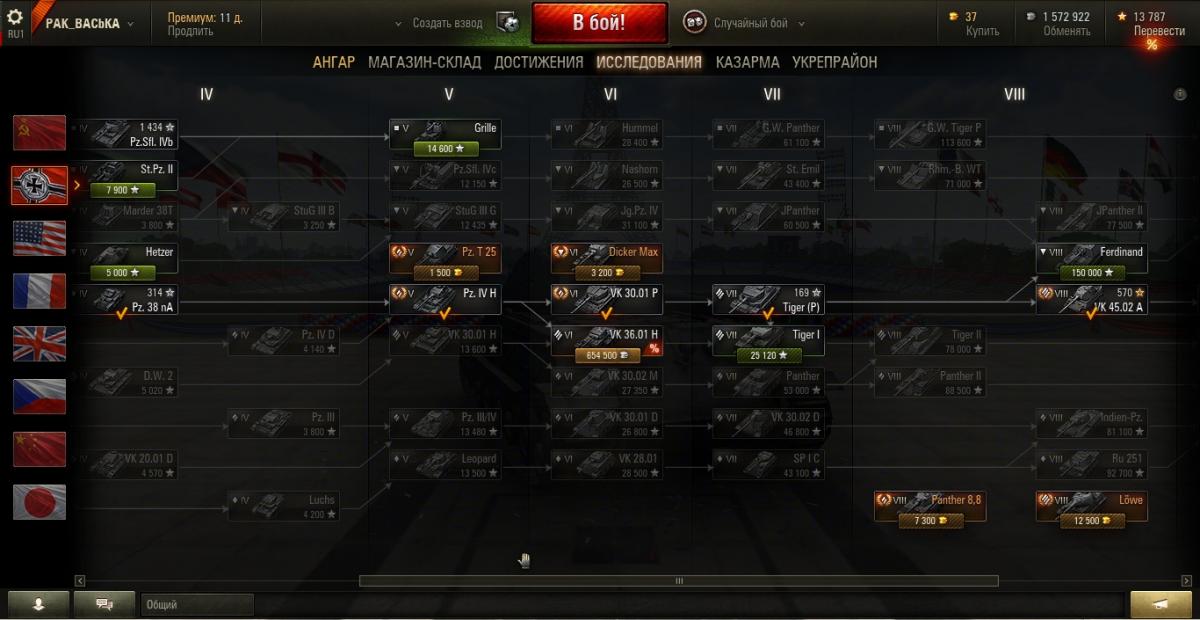Screen dimensions: 1200x620
Task: Open the РАК_ВАСЬКА account dropdown
Action: pos(90,23)
